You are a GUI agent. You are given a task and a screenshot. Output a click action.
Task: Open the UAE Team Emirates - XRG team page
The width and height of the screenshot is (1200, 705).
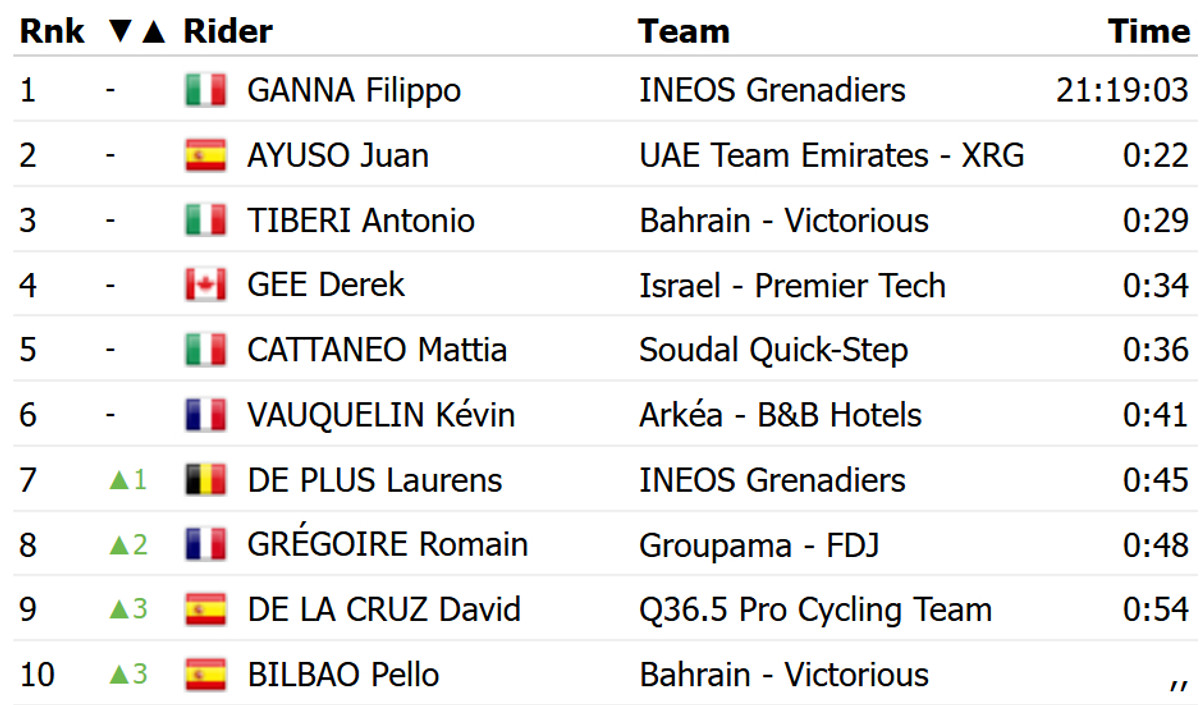coord(831,156)
